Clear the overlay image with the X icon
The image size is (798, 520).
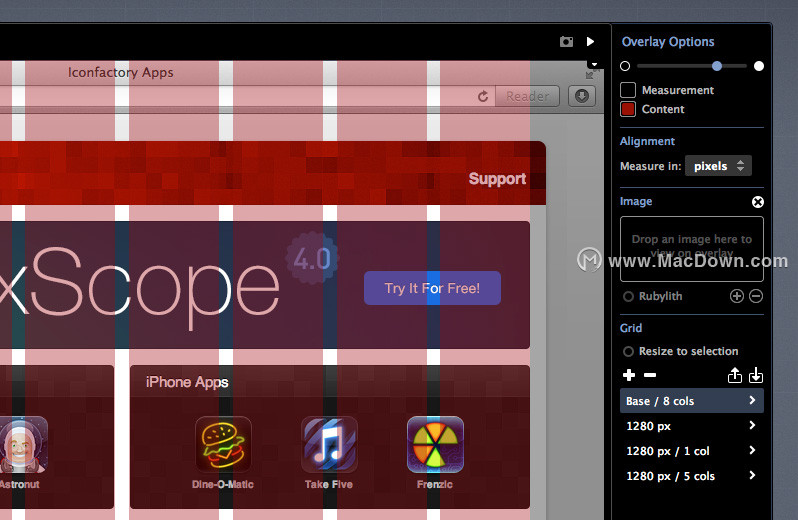tap(758, 202)
